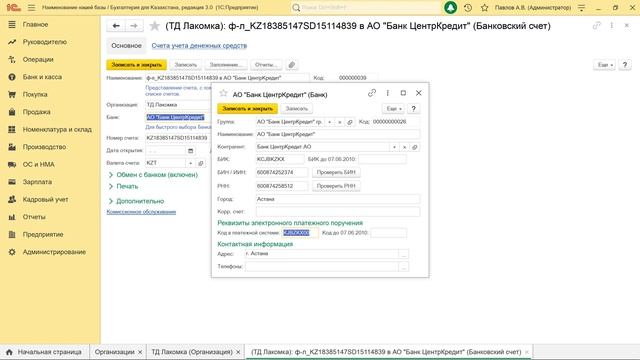Click Записать и закрыть in bank dialog
Image resolution: width=640 pixels, height=360 pixels.
(x=247, y=109)
